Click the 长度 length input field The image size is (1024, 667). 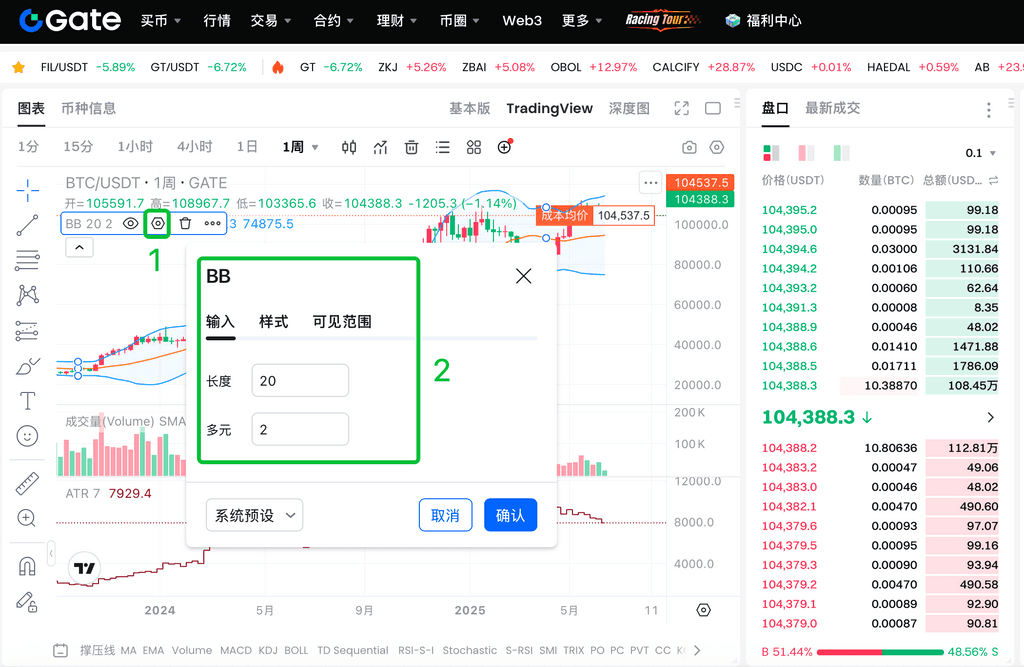(x=300, y=381)
